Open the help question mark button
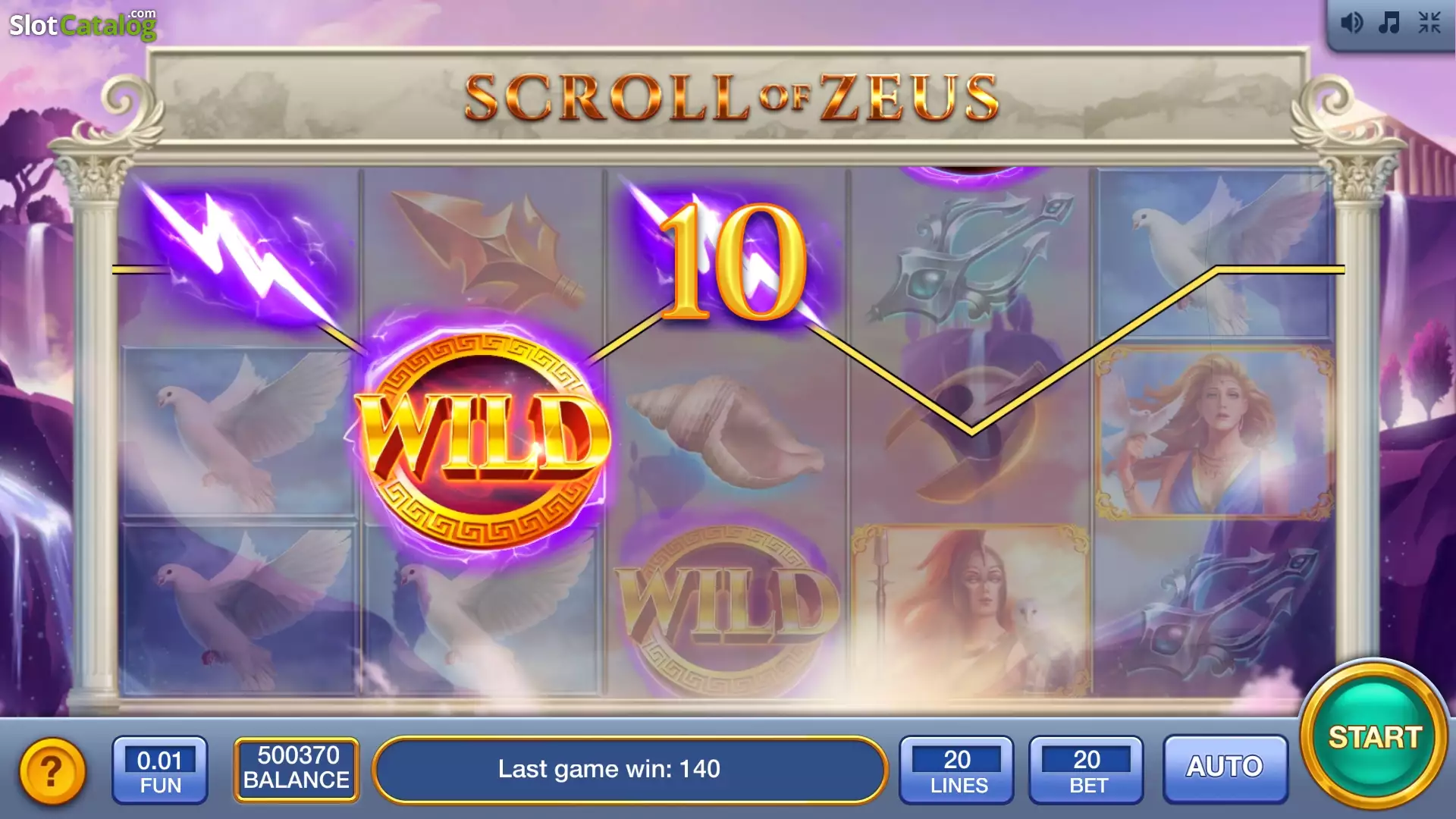1456x819 pixels. tap(52, 771)
